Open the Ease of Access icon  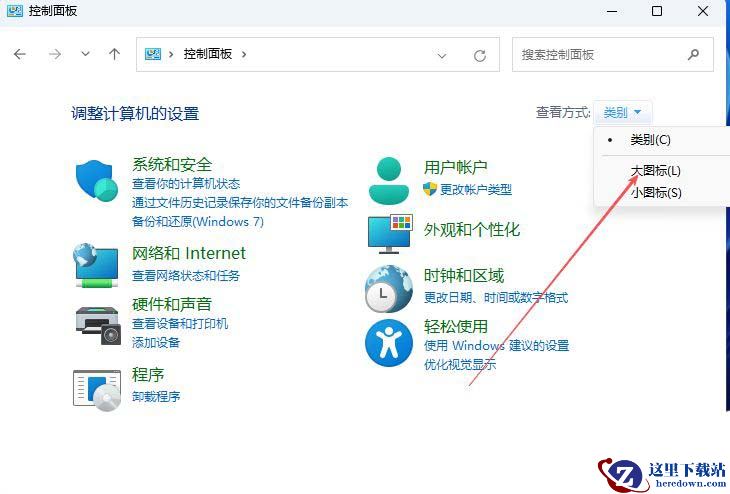coord(389,343)
